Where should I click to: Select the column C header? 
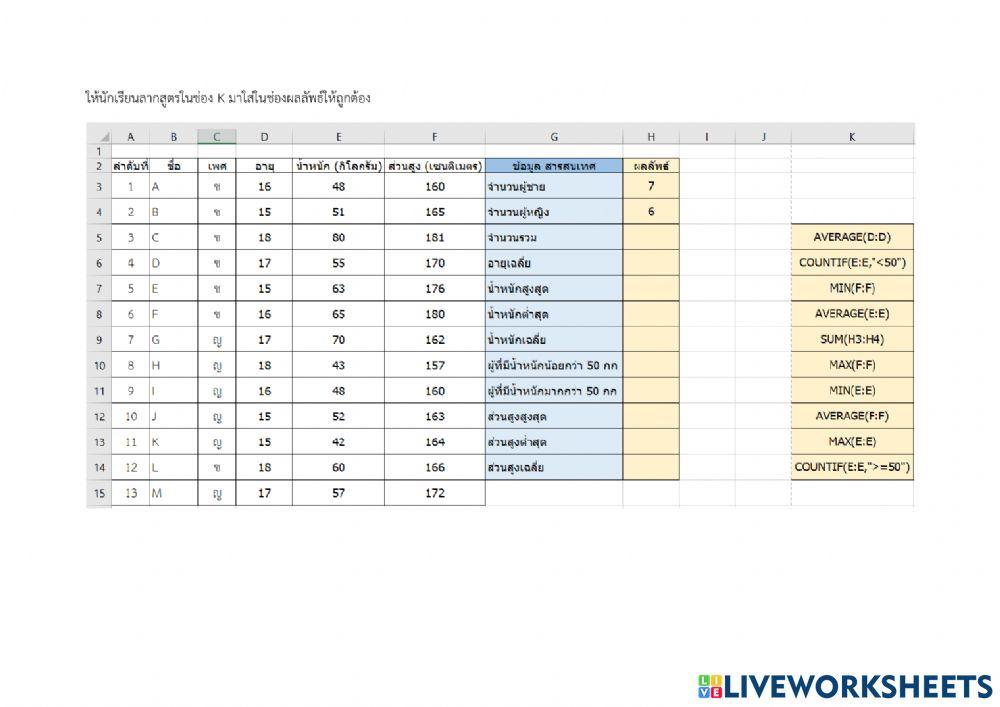tap(216, 137)
